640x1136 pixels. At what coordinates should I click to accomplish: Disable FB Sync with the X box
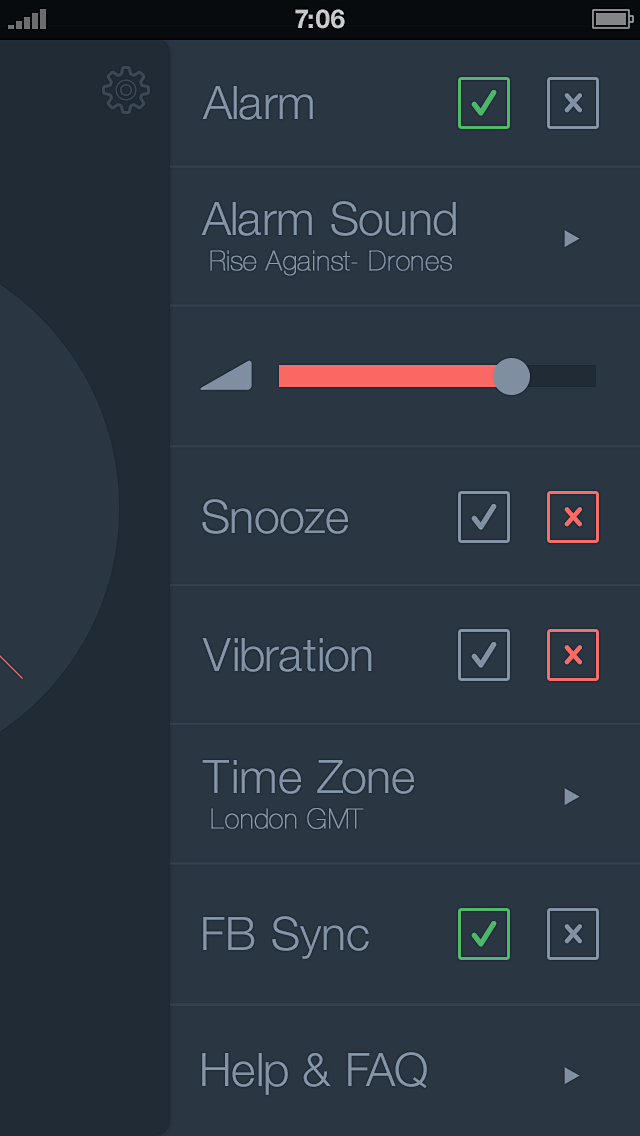click(x=573, y=934)
